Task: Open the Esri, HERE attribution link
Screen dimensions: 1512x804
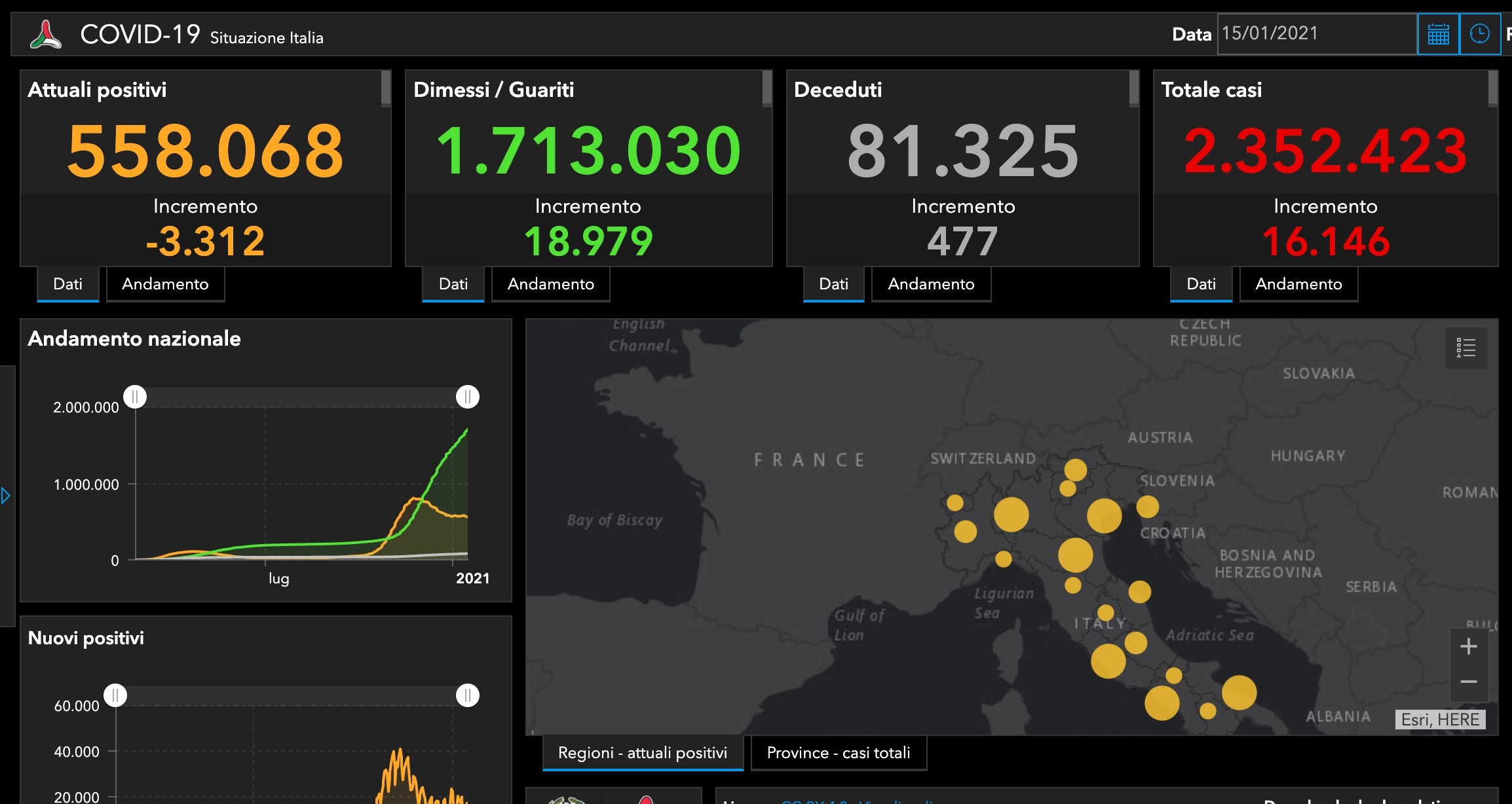Action: tap(1441, 720)
